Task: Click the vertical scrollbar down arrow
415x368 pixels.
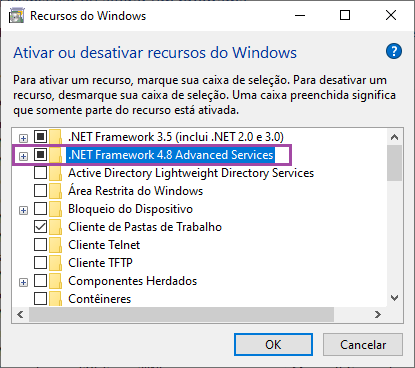Action: 395,298
